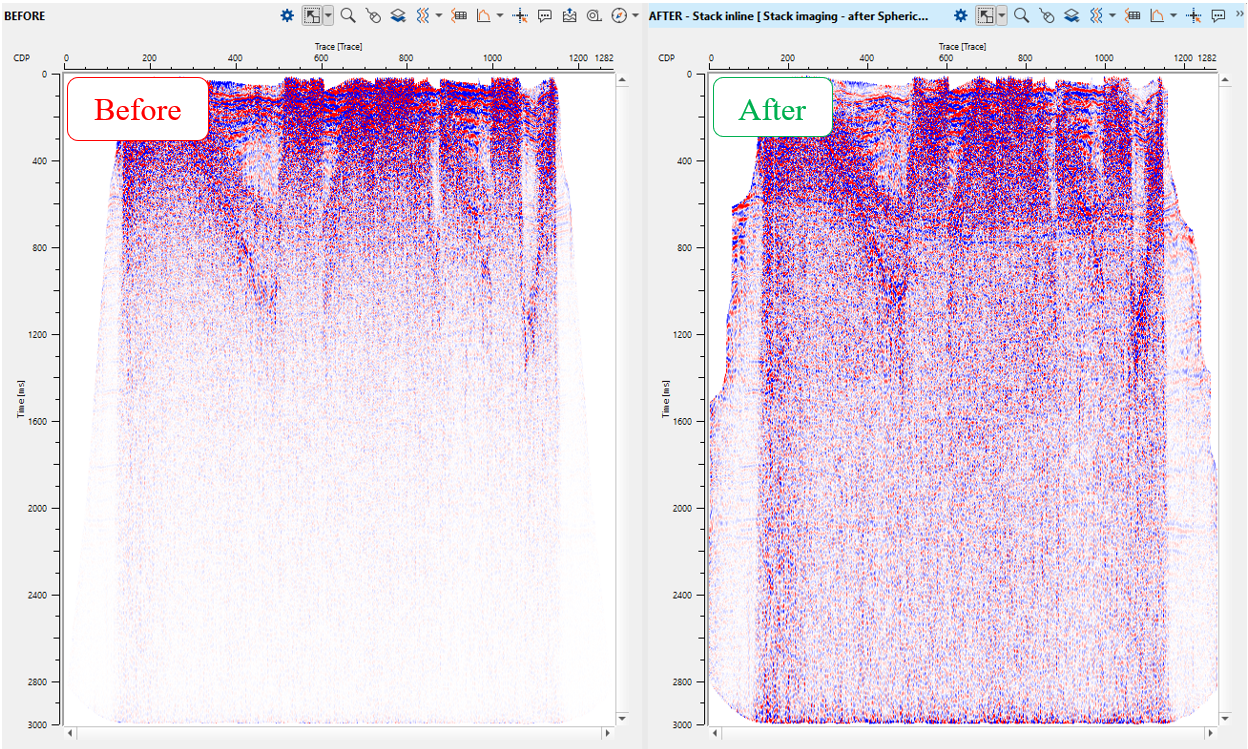
Task: Open trace header table in the BEFORE toolbar
Action: click(460, 16)
